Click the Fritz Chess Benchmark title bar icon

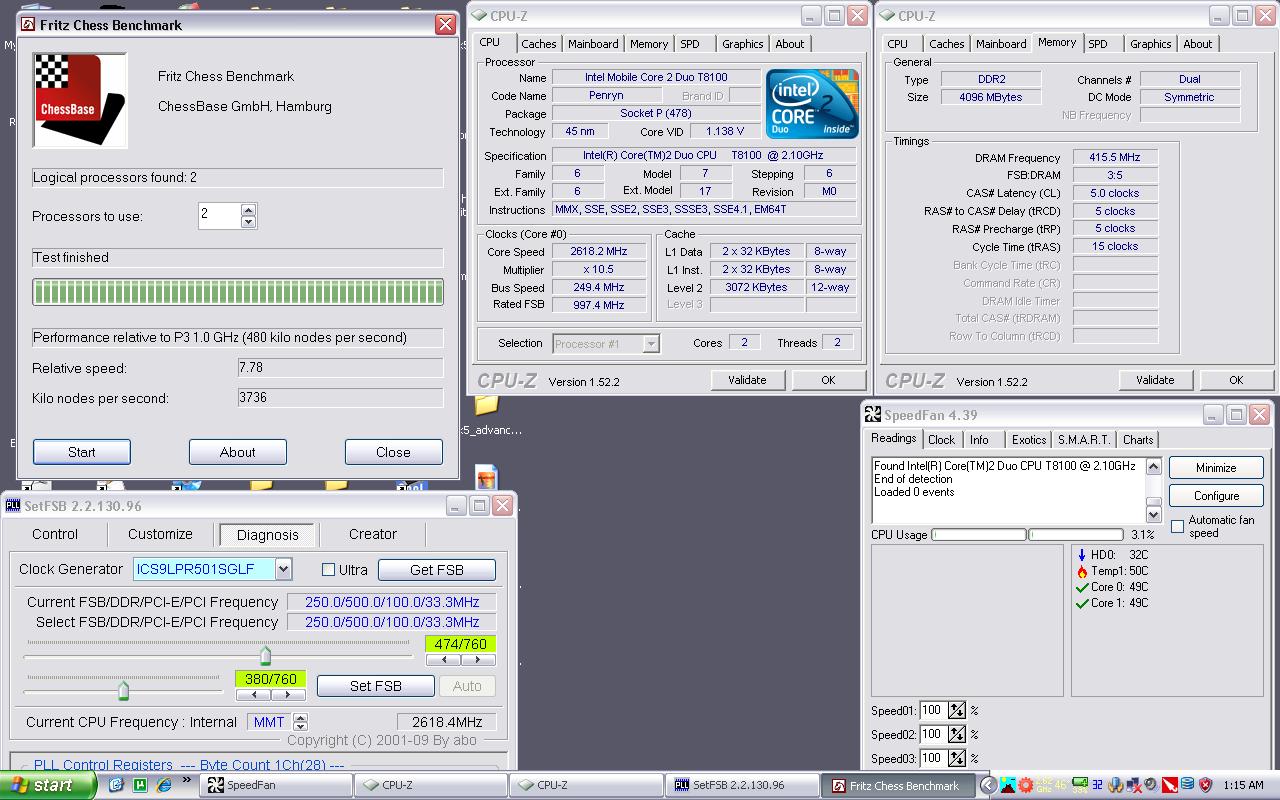(x=27, y=24)
